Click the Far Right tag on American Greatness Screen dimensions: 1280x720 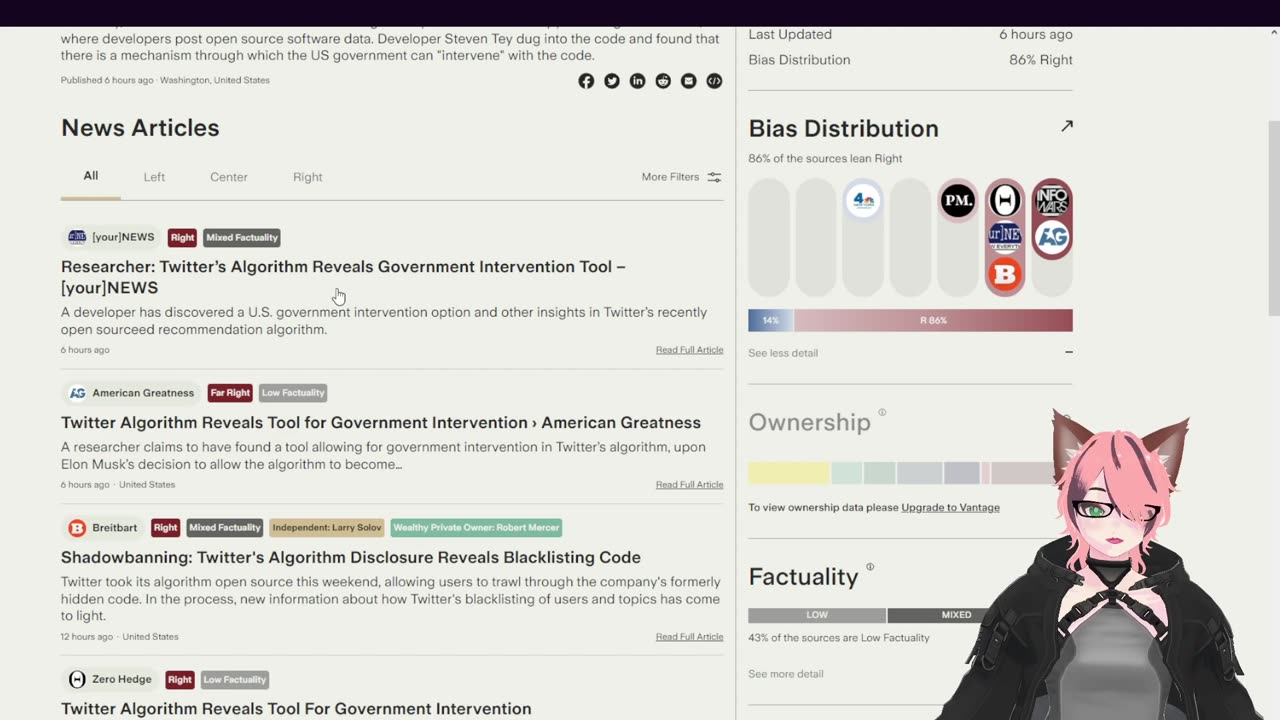[230, 393]
